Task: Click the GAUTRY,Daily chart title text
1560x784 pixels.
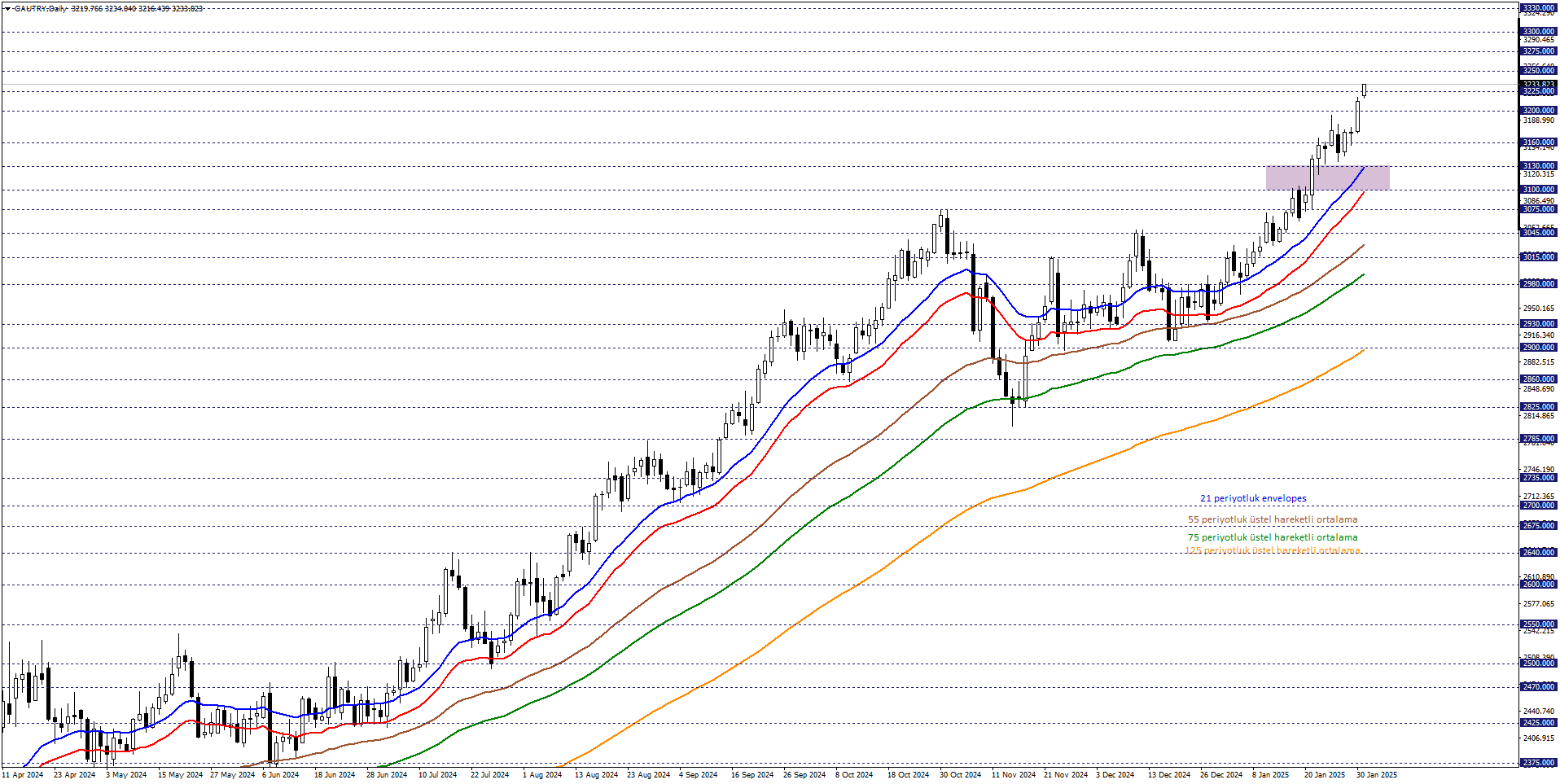Action: (41, 9)
